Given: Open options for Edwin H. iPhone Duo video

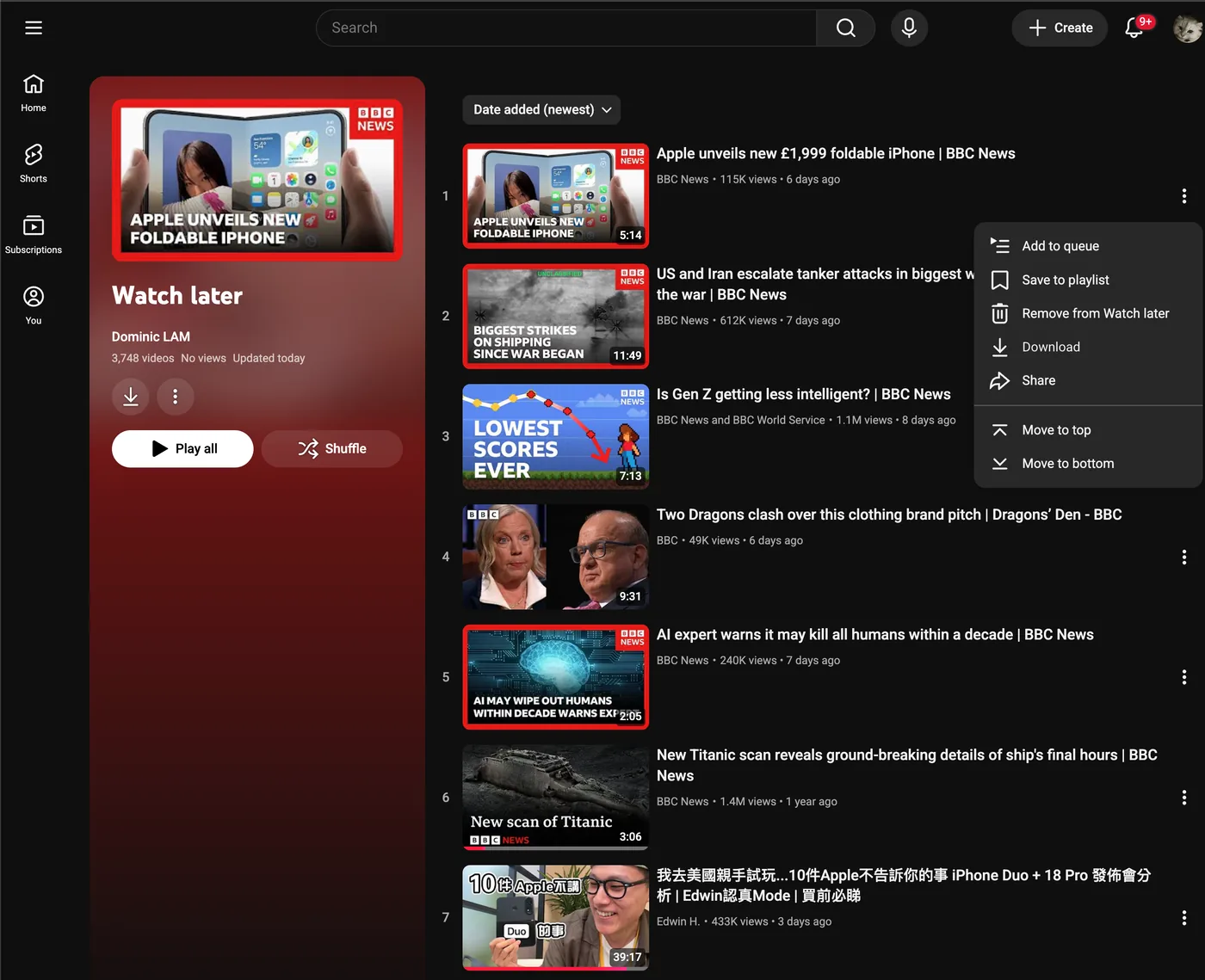Looking at the screenshot, I should coord(1184,918).
